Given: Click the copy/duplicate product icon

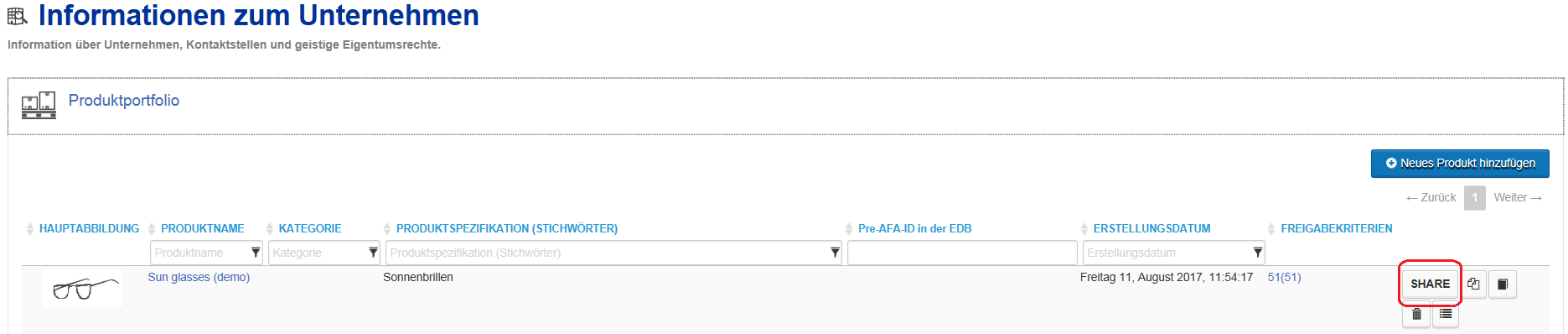Looking at the screenshot, I should (1473, 284).
